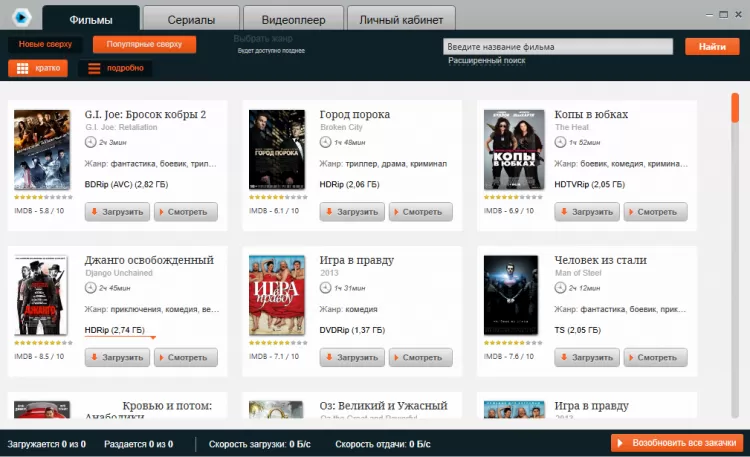The height and width of the screenshot is (457, 750).
Task: Focus the movie title search field
Action: coord(558,46)
